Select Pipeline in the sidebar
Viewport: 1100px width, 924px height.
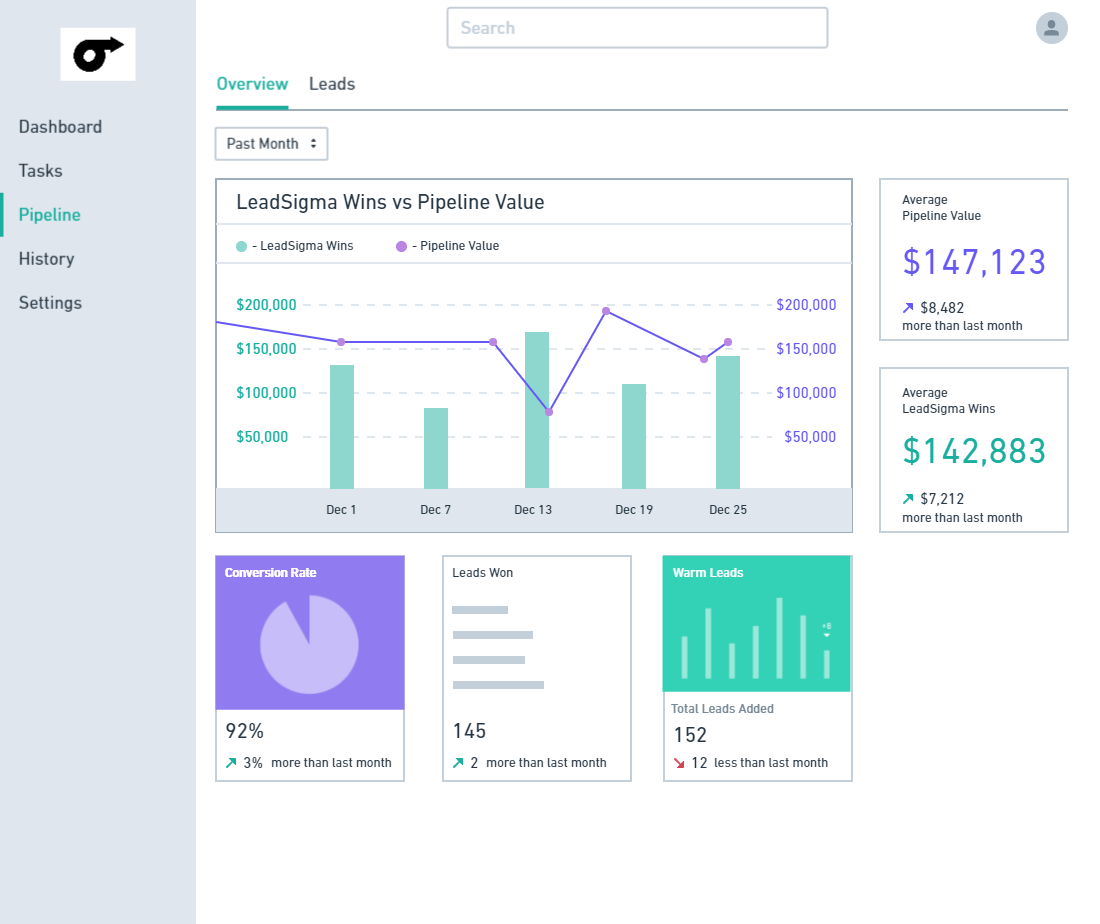(50, 215)
